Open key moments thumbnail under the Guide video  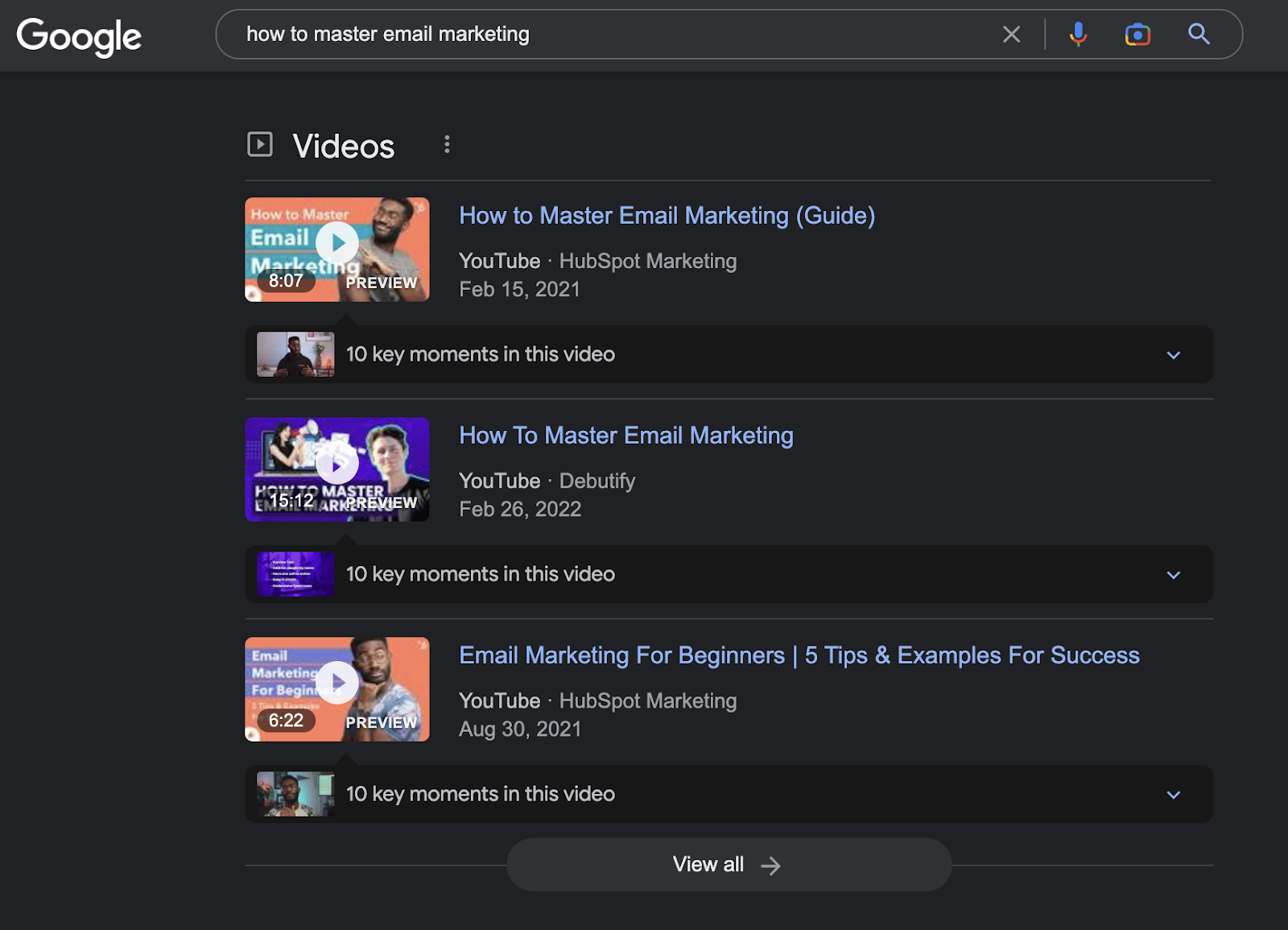coord(295,354)
